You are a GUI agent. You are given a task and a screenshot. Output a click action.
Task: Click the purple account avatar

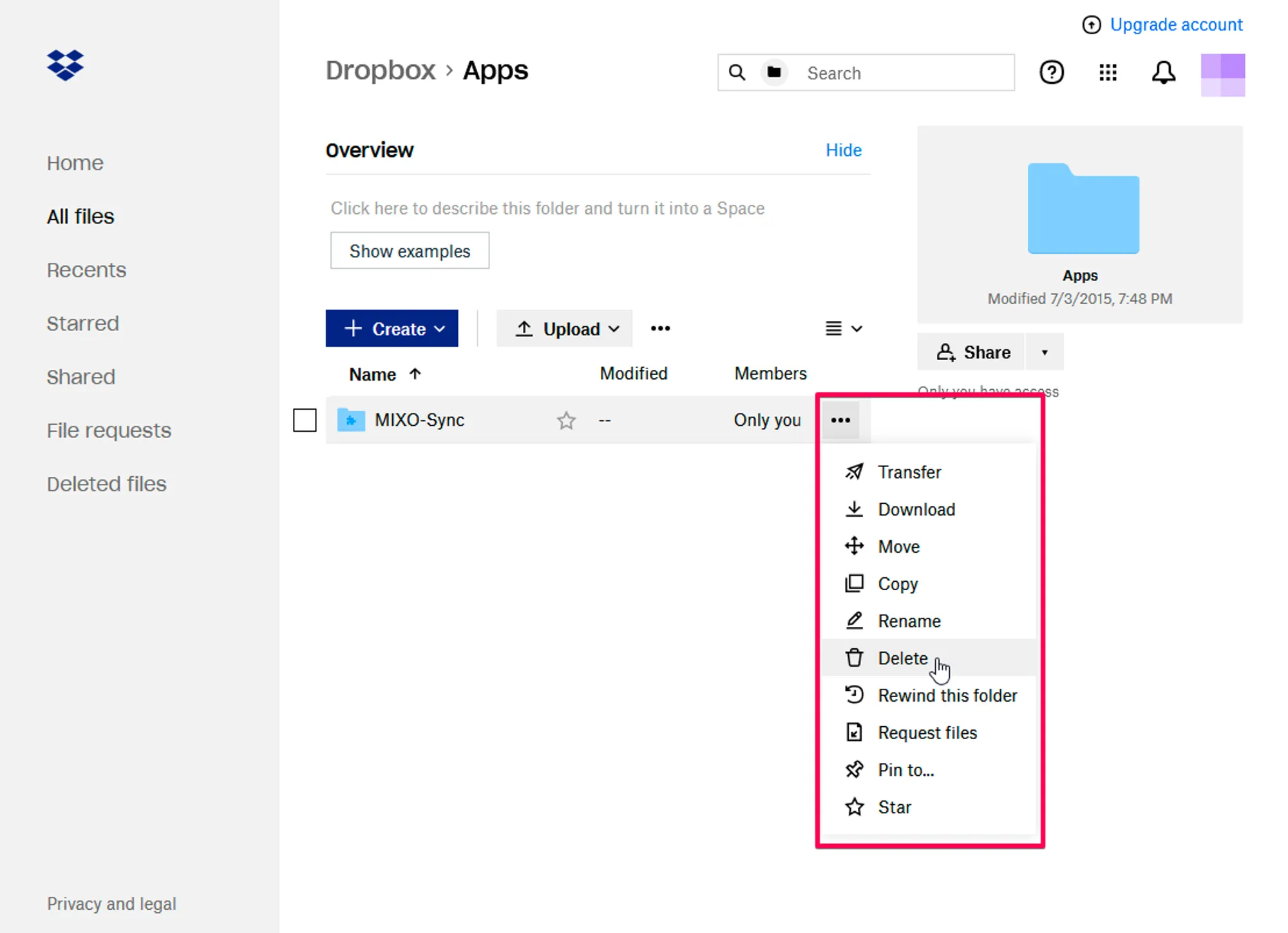1222,75
